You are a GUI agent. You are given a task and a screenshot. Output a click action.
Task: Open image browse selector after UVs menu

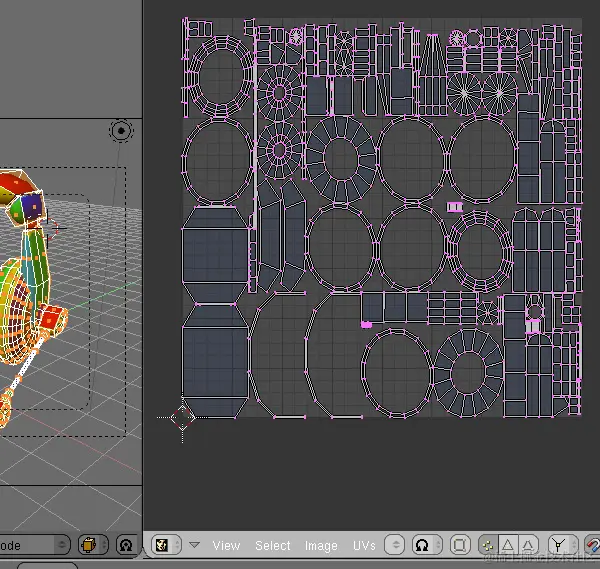click(395, 545)
